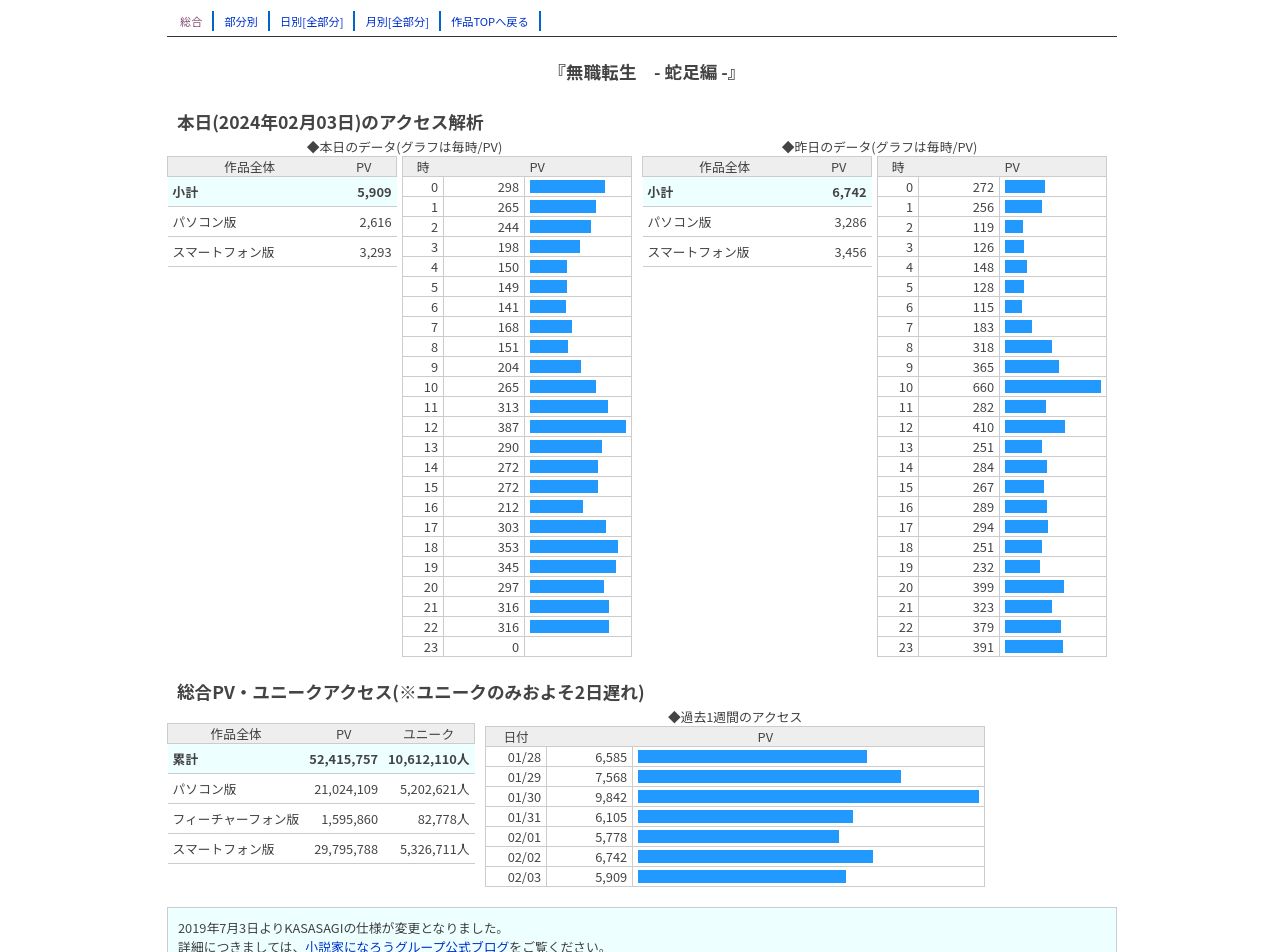Click yesterday's スマートフォン版 value 3,456
The width and height of the screenshot is (1284, 952).
click(x=850, y=252)
